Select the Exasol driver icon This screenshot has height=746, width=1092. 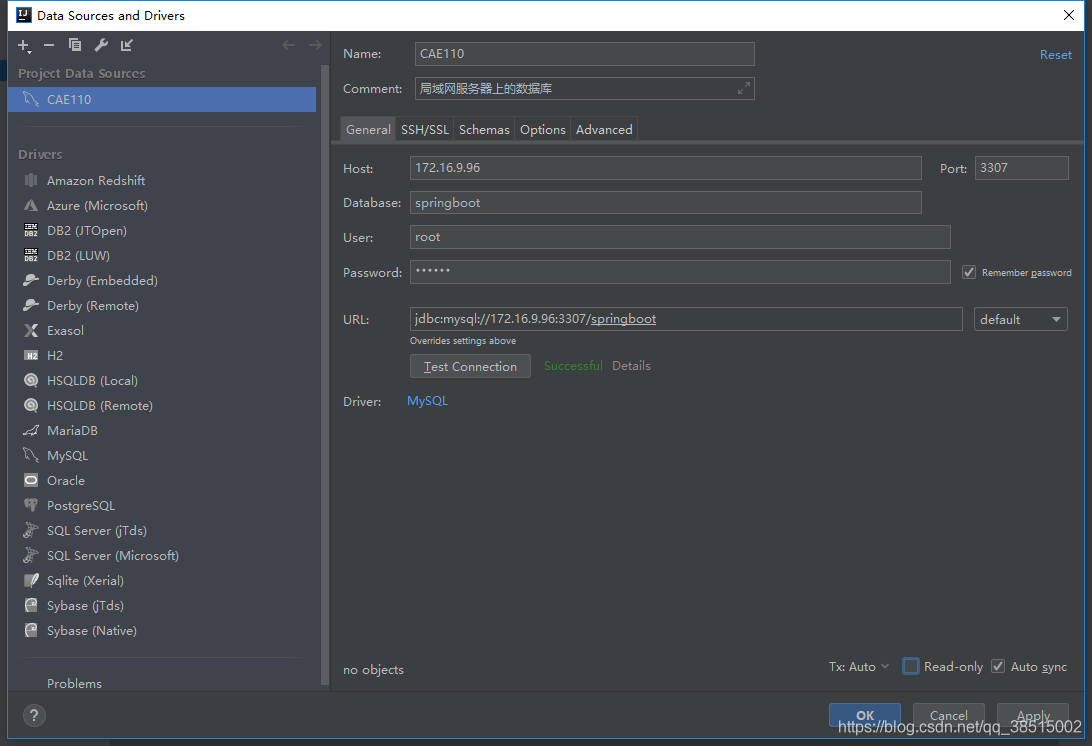point(31,331)
